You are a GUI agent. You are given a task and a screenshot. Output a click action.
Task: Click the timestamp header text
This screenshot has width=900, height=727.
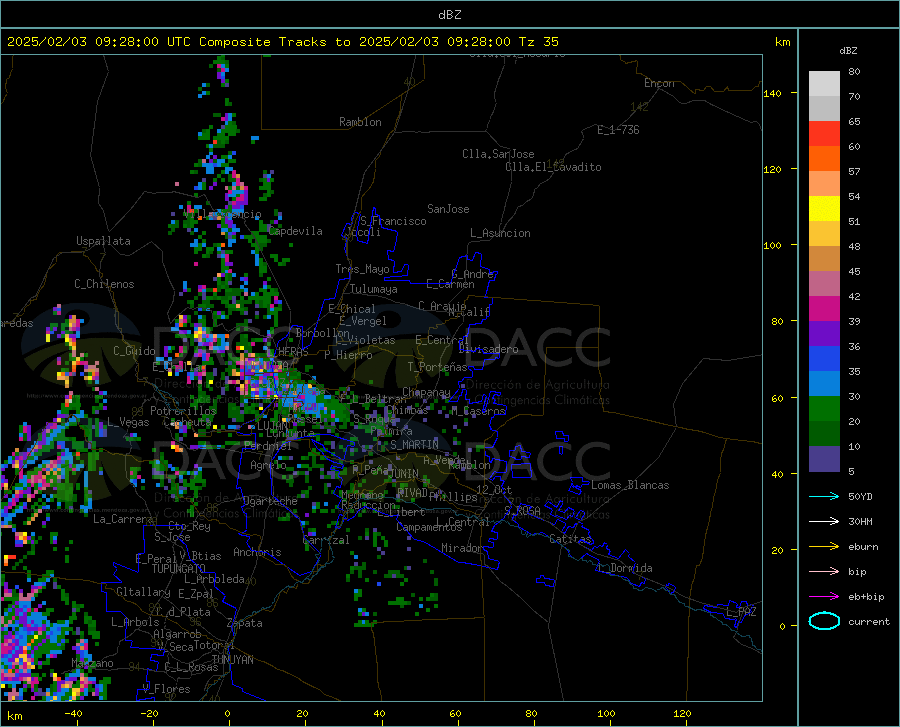pos(282,42)
